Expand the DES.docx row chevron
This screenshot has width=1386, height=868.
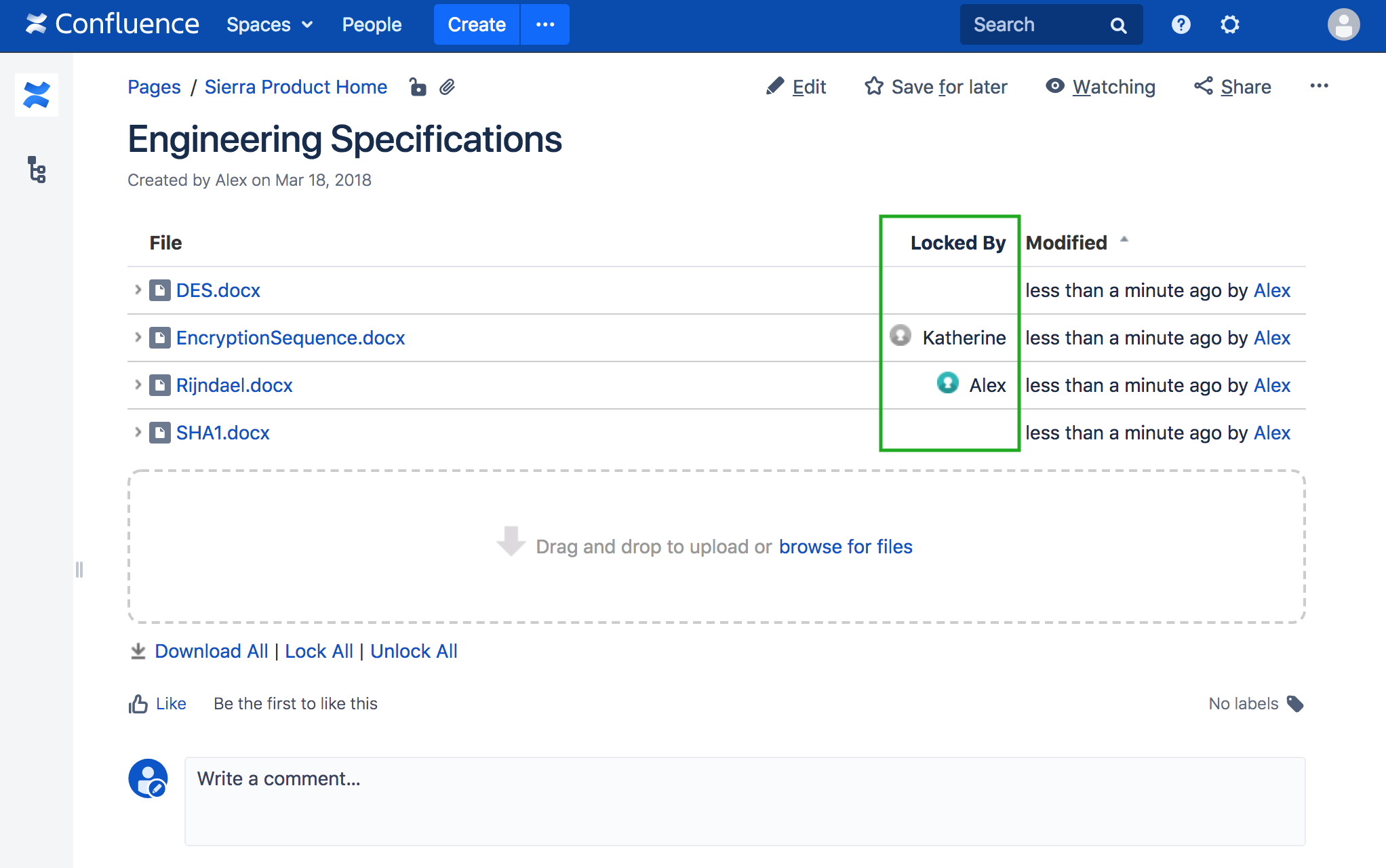point(138,290)
